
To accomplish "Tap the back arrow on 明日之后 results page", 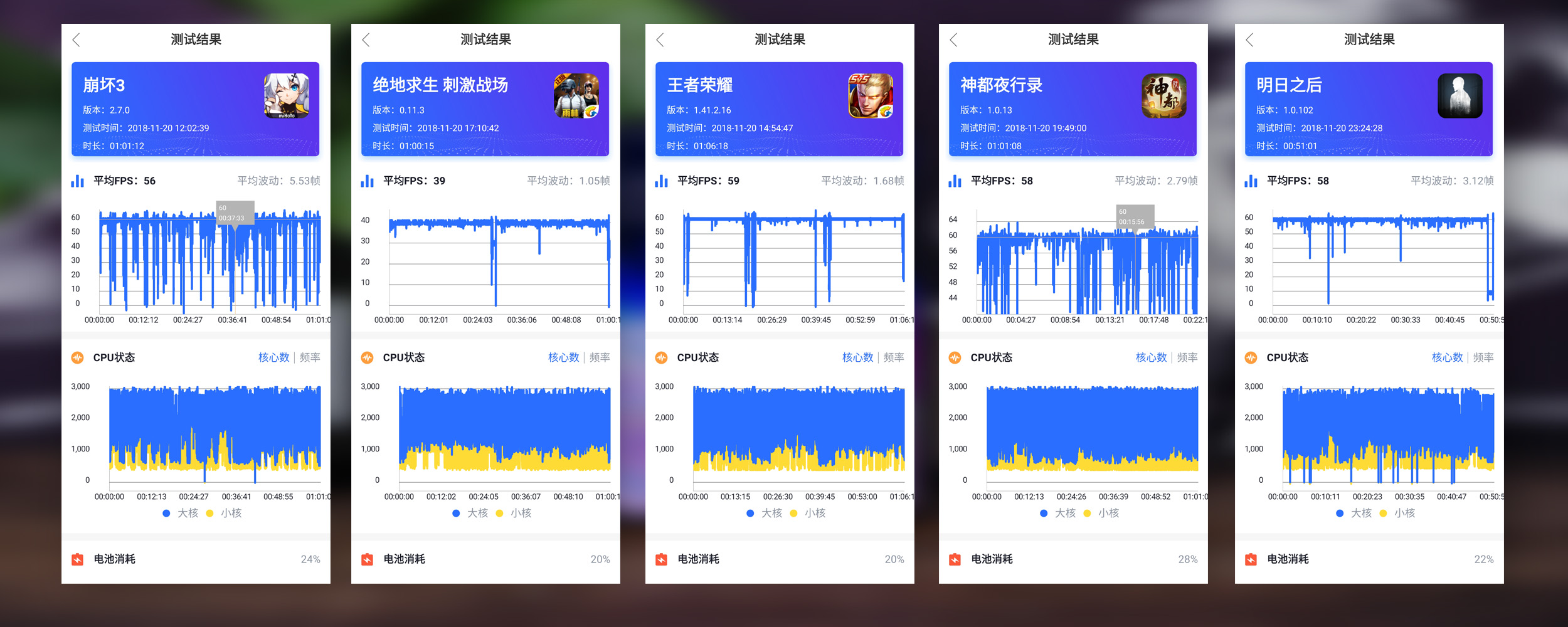I will coord(1249,39).
